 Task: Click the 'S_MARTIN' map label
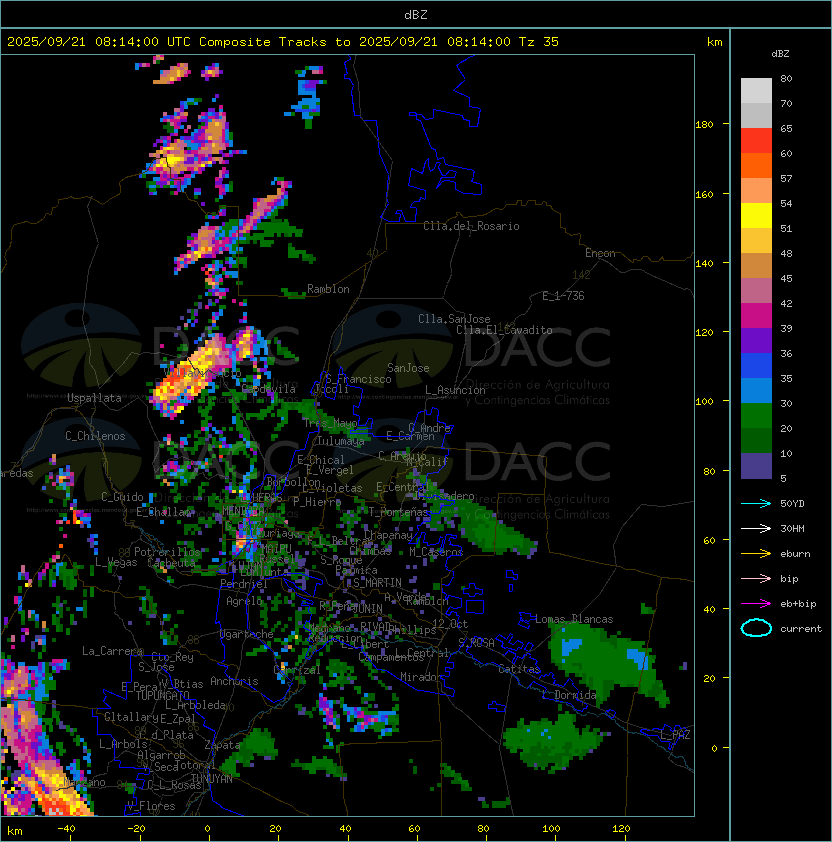[377, 582]
